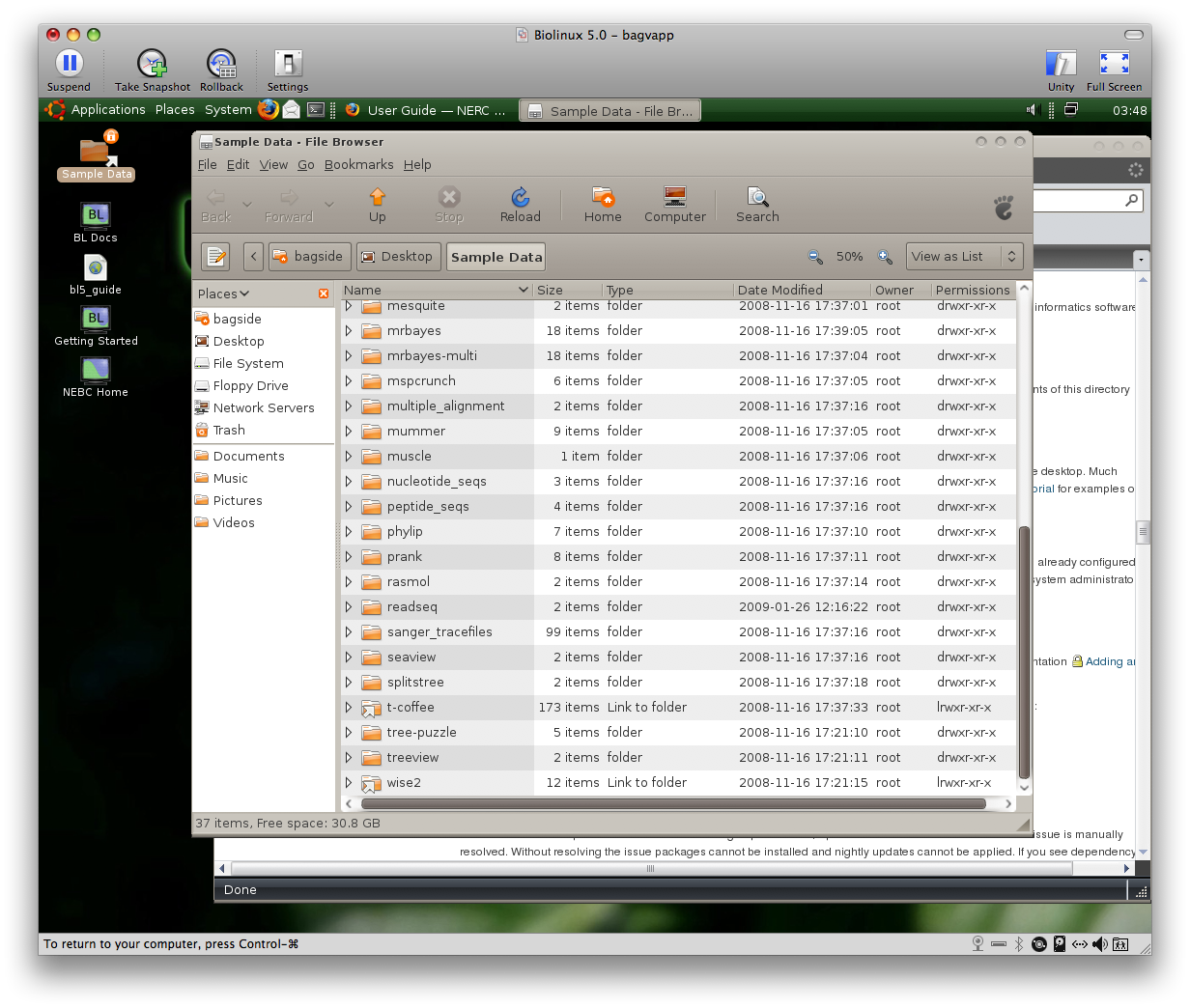1190x1008 pixels.
Task: Take a VM snapshot
Action: click(x=152, y=65)
